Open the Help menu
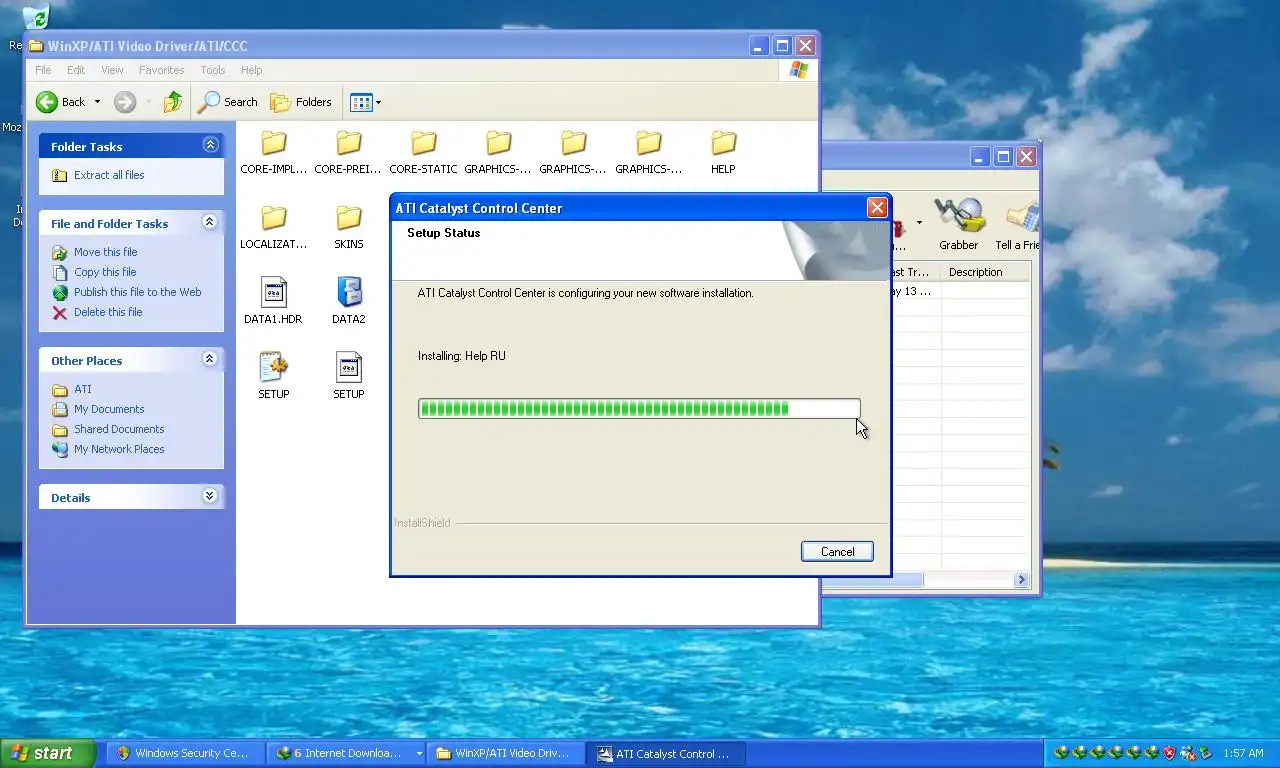Image resolution: width=1280 pixels, height=768 pixels. (x=252, y=70)
